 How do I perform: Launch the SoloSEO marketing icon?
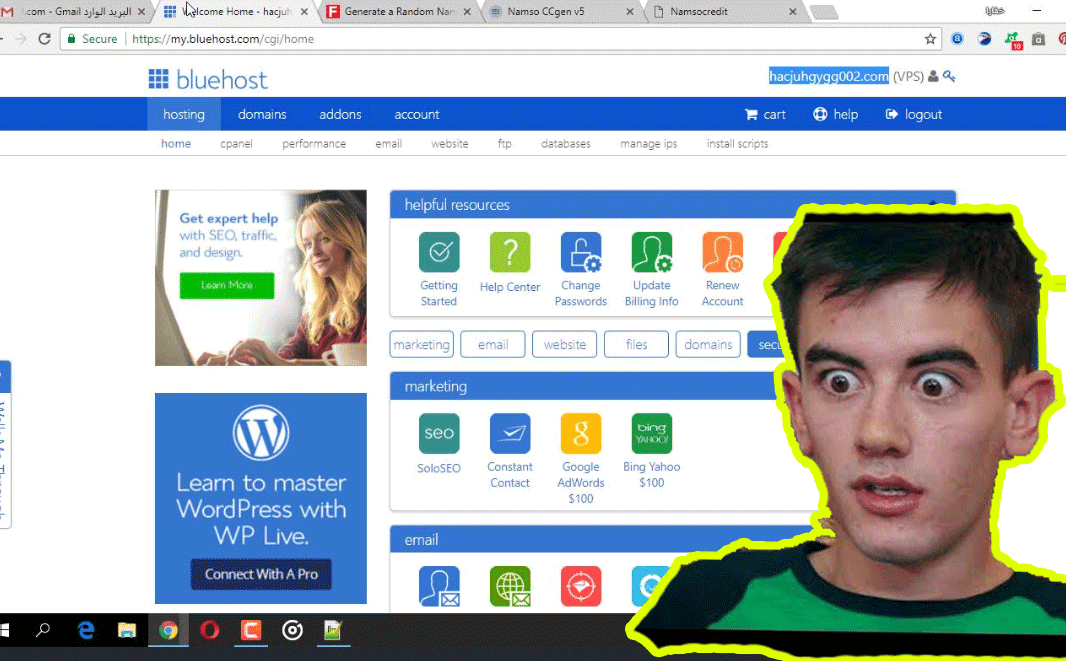tap(439, 433)
